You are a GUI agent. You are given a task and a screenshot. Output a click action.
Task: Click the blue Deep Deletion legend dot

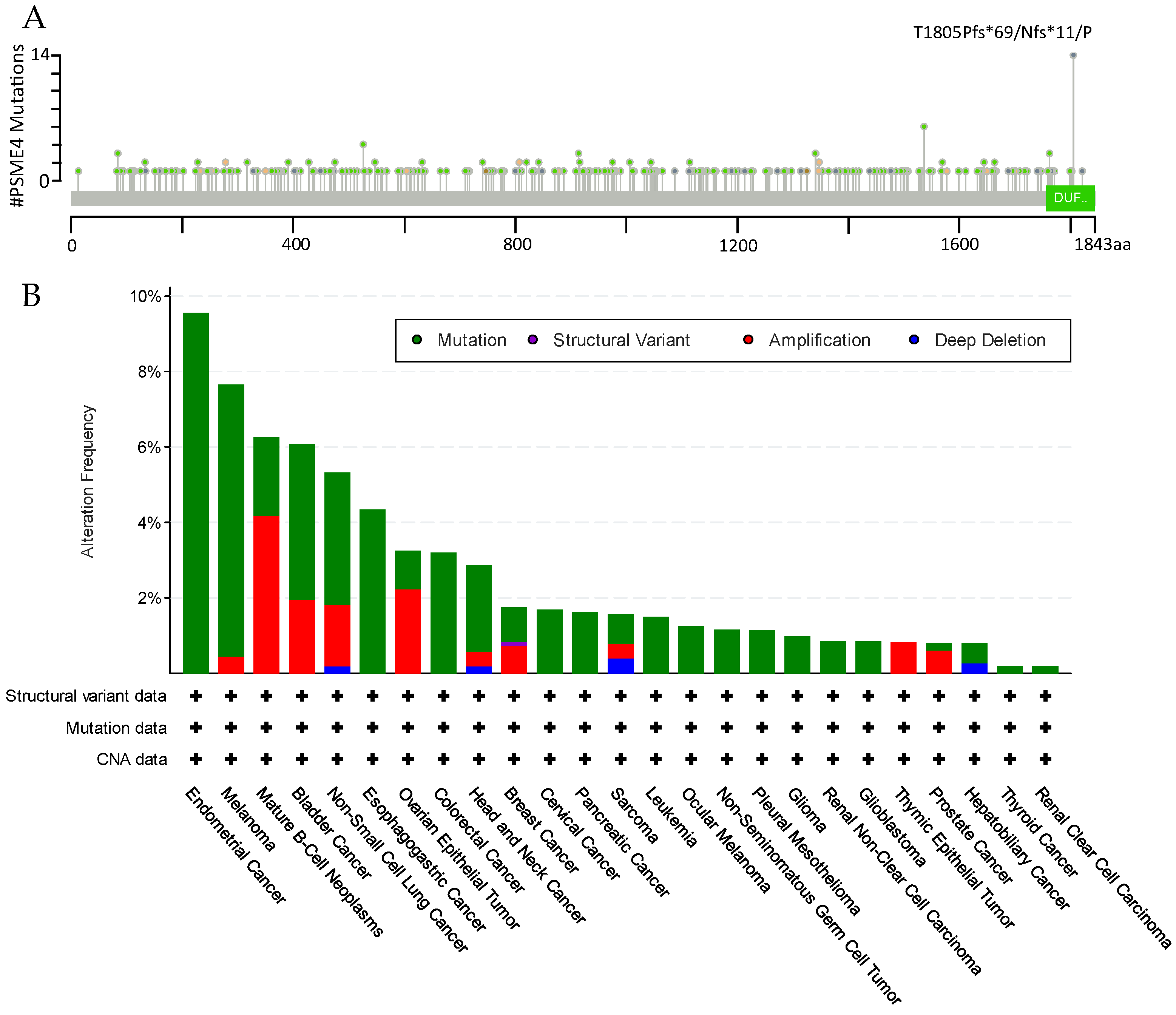pos(914,340)
